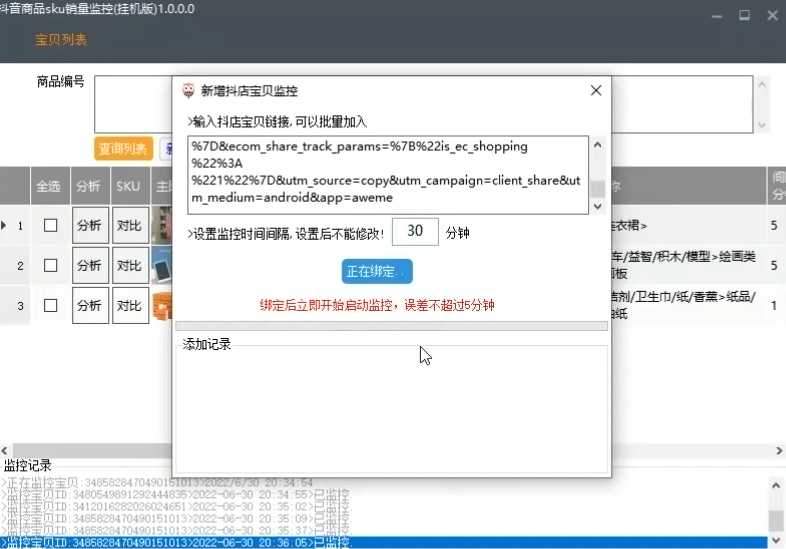Close the 新增抖店宝贝监控 dialog
Image resolution: width=786 pixels, height=549 pixels.
tap(596, 90)
